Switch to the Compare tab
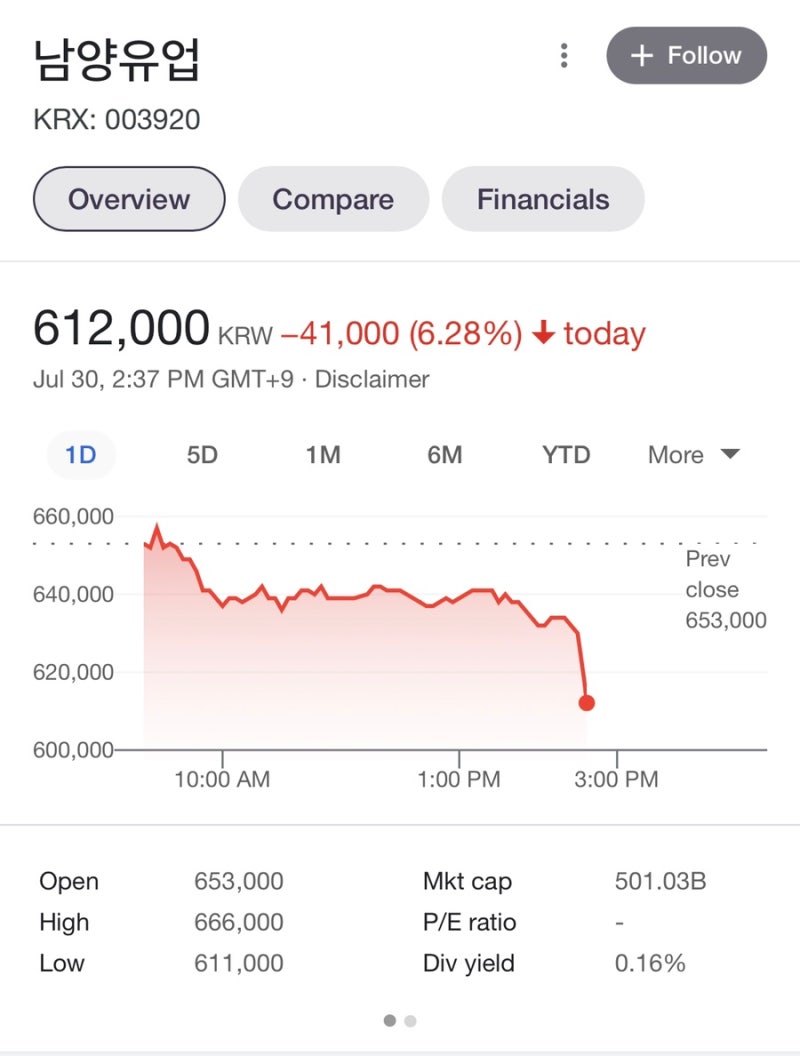Screen dimensions: 800x1056 pos(333,199)
